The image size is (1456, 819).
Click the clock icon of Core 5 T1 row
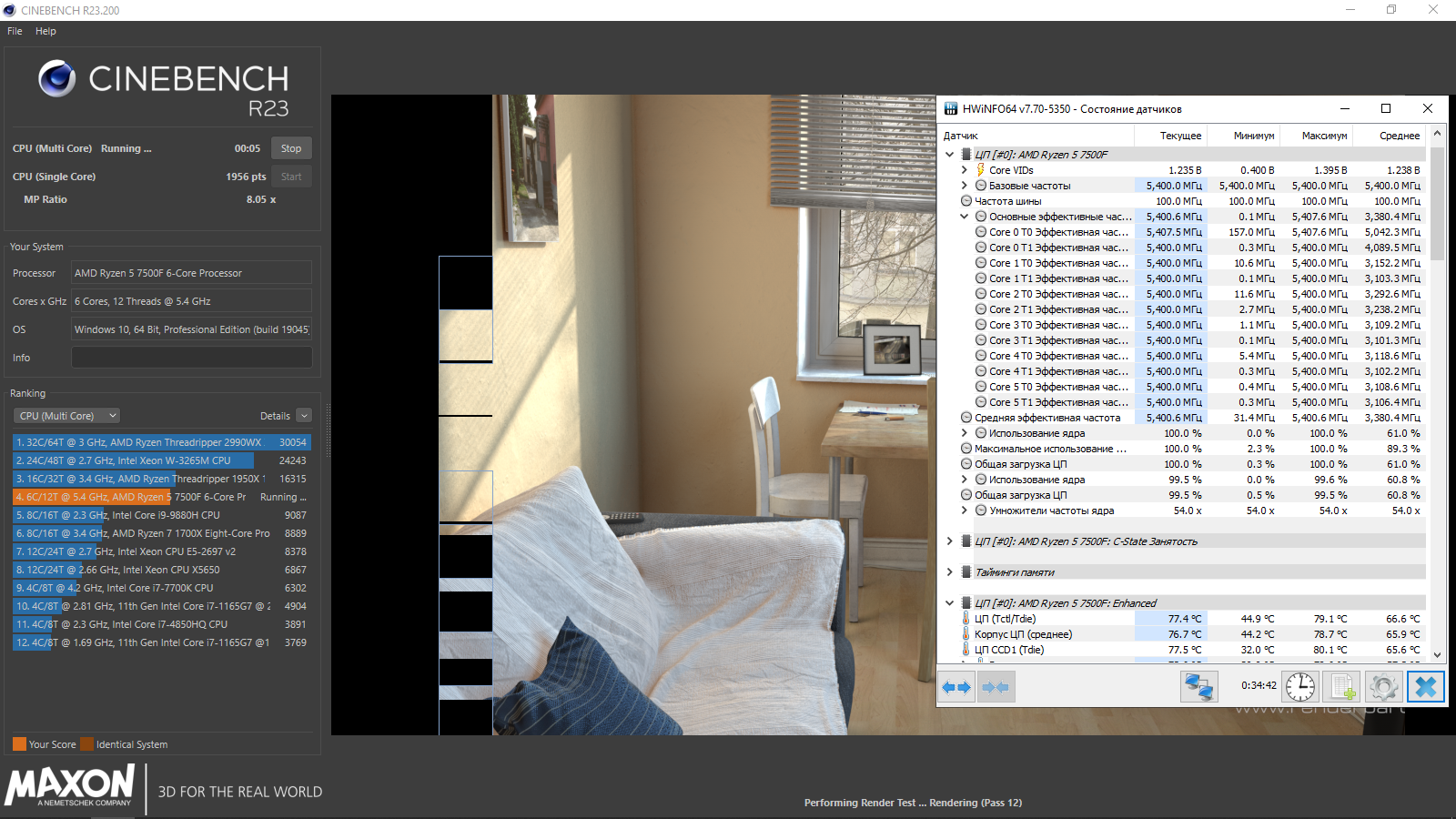pyautogui.click(x=981, y=402)
